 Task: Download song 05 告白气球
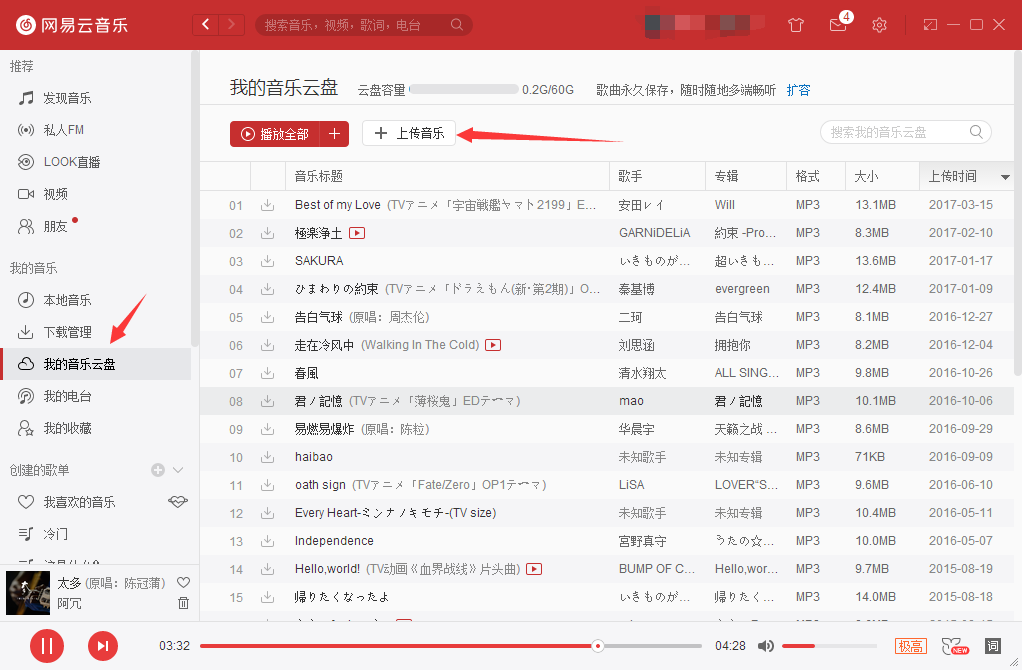pos(267,317)
